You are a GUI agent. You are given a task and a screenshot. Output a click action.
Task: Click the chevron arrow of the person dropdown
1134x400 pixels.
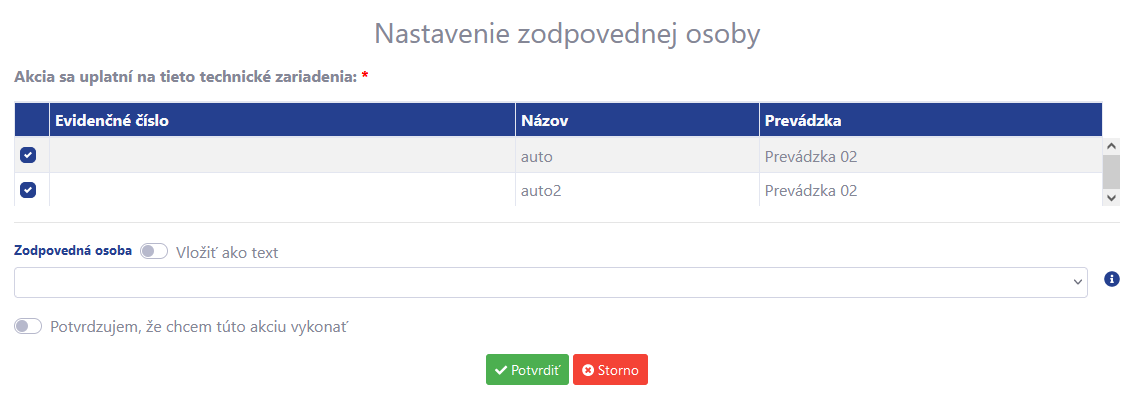pyautogui.click(x=1078, y=283)
